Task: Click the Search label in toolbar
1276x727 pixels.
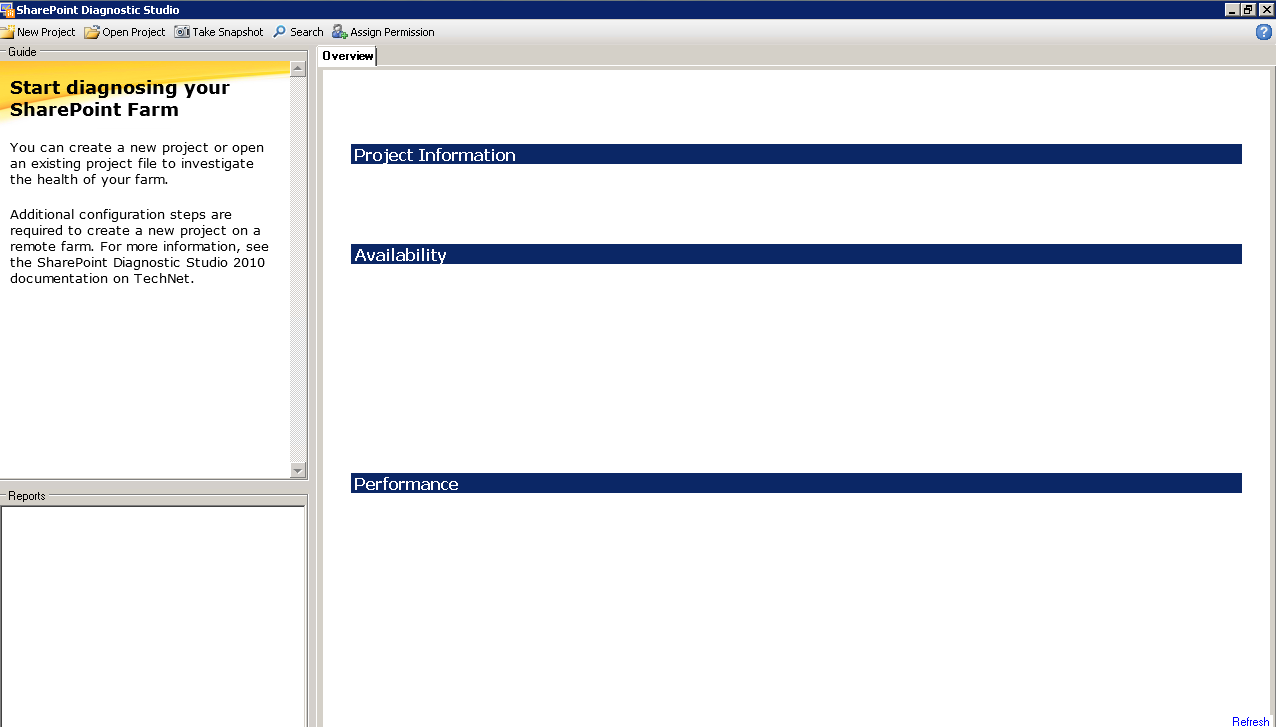Action: point(307,32)
